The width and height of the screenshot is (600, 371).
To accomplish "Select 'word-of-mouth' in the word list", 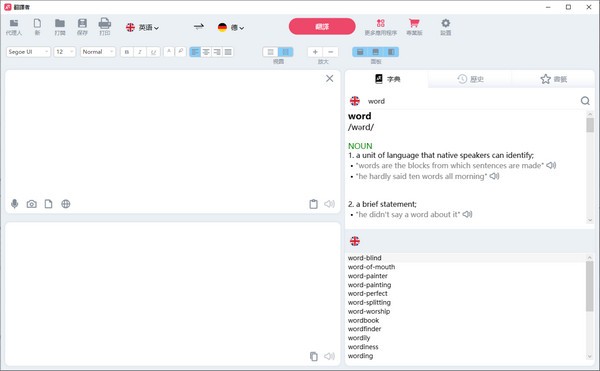I will (x=372, y=267).
